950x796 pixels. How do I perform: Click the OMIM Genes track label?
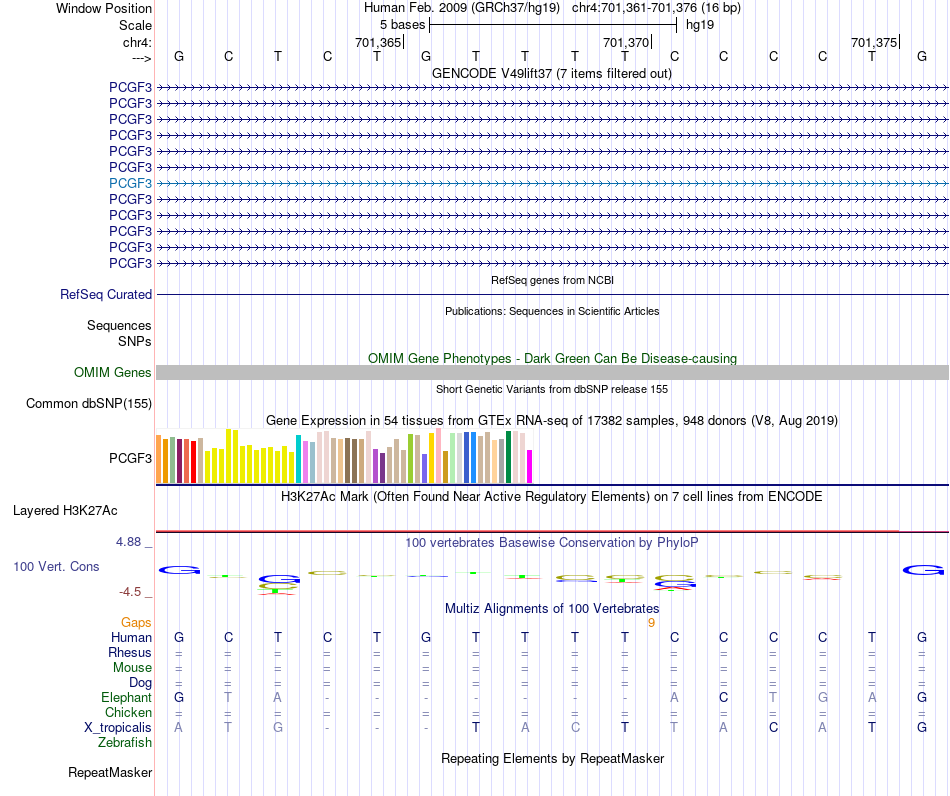tap(113, 373)
